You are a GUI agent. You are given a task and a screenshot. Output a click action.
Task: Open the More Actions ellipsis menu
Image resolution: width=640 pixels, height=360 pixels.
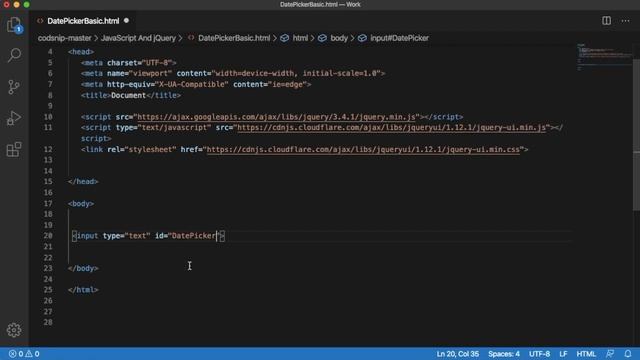pos(625,21)
